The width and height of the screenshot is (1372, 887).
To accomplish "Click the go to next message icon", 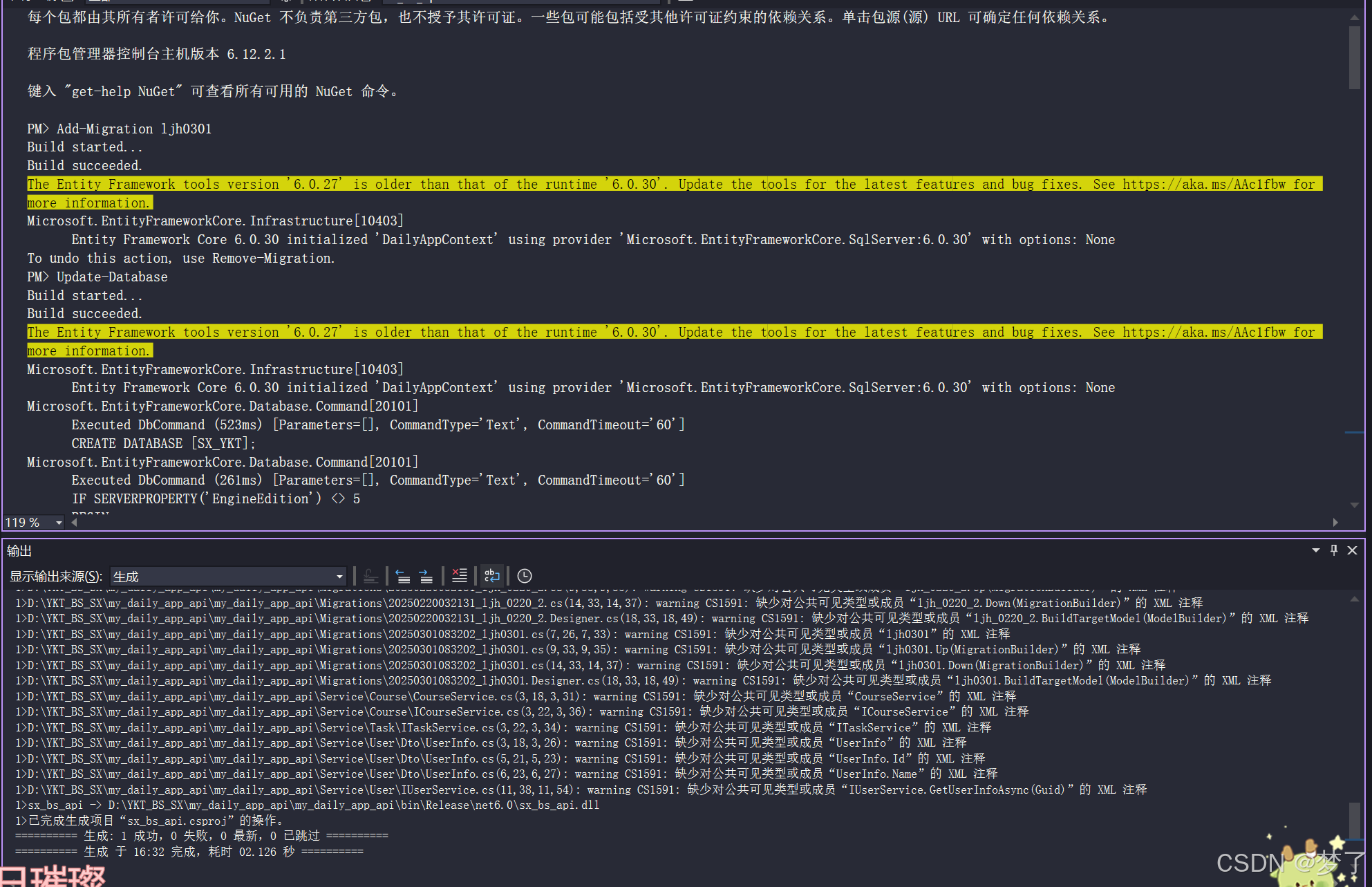I will click(x=426, y=576).
